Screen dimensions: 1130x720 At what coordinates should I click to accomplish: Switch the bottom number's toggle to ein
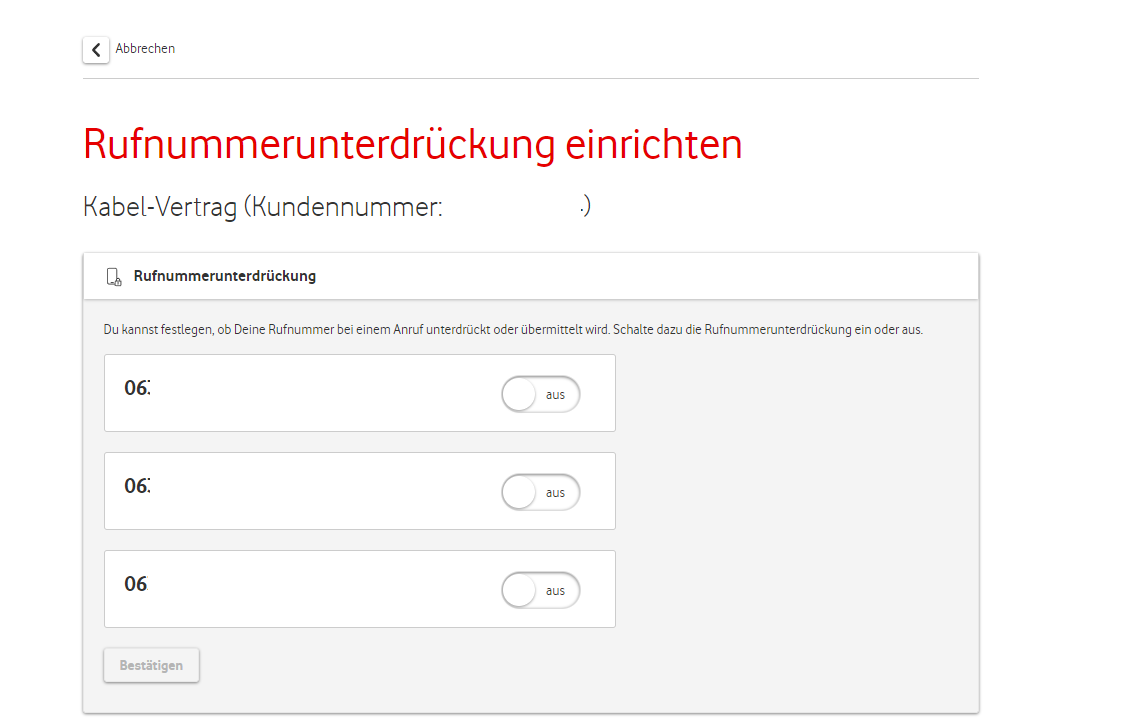coord(540,590)
